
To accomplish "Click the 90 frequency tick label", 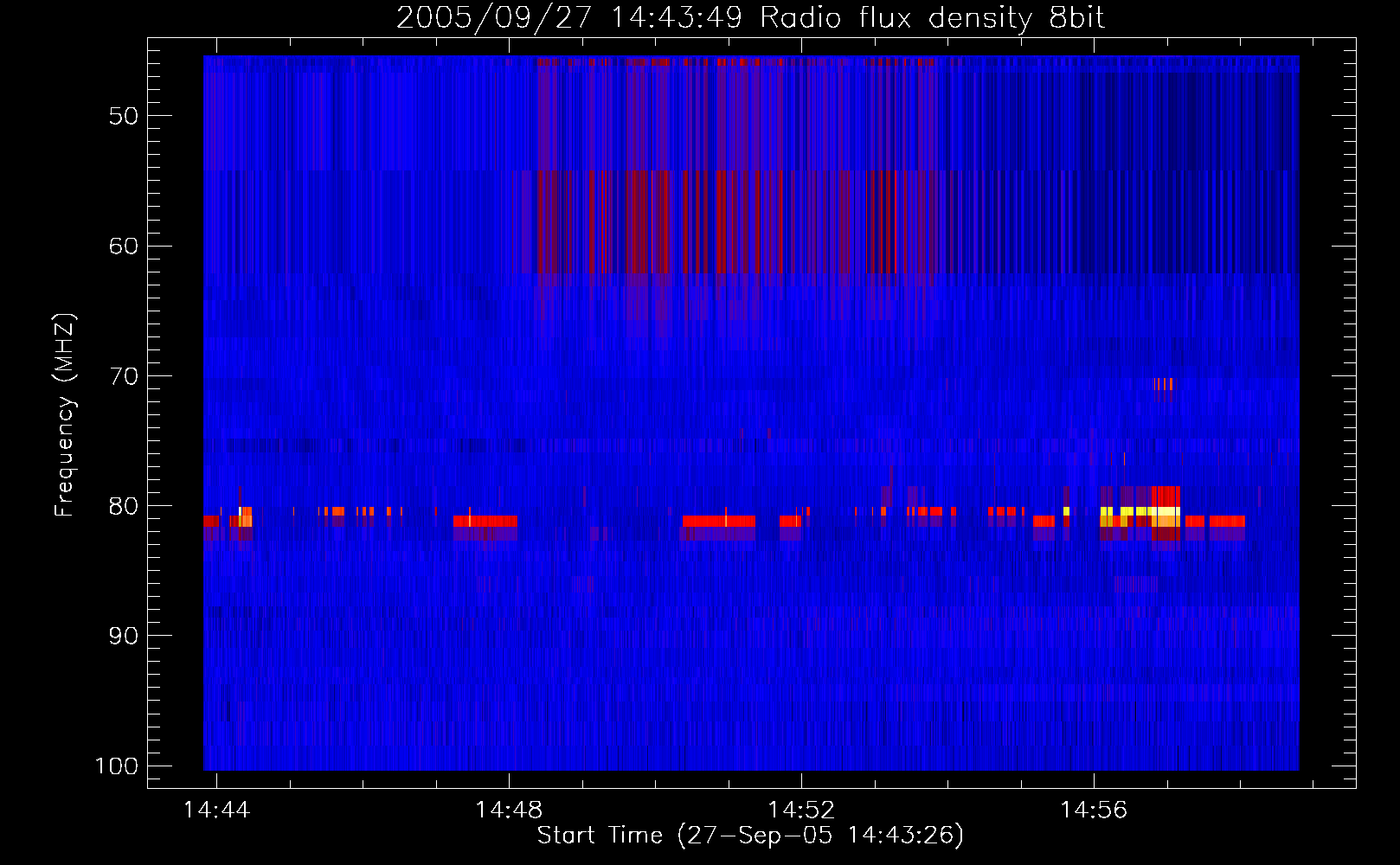I will point(123,636).
